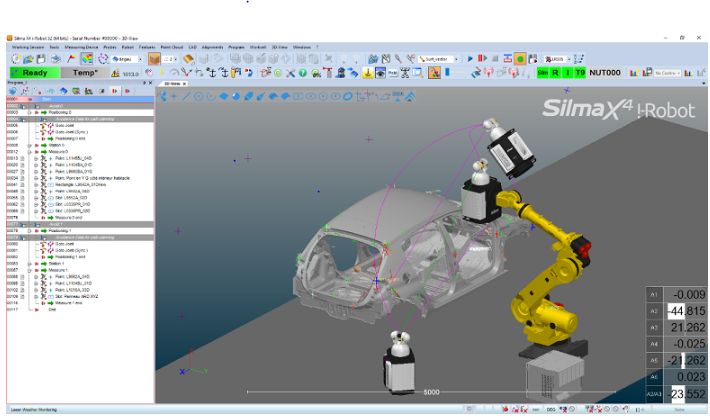Close the Program panel

point(151,83)
